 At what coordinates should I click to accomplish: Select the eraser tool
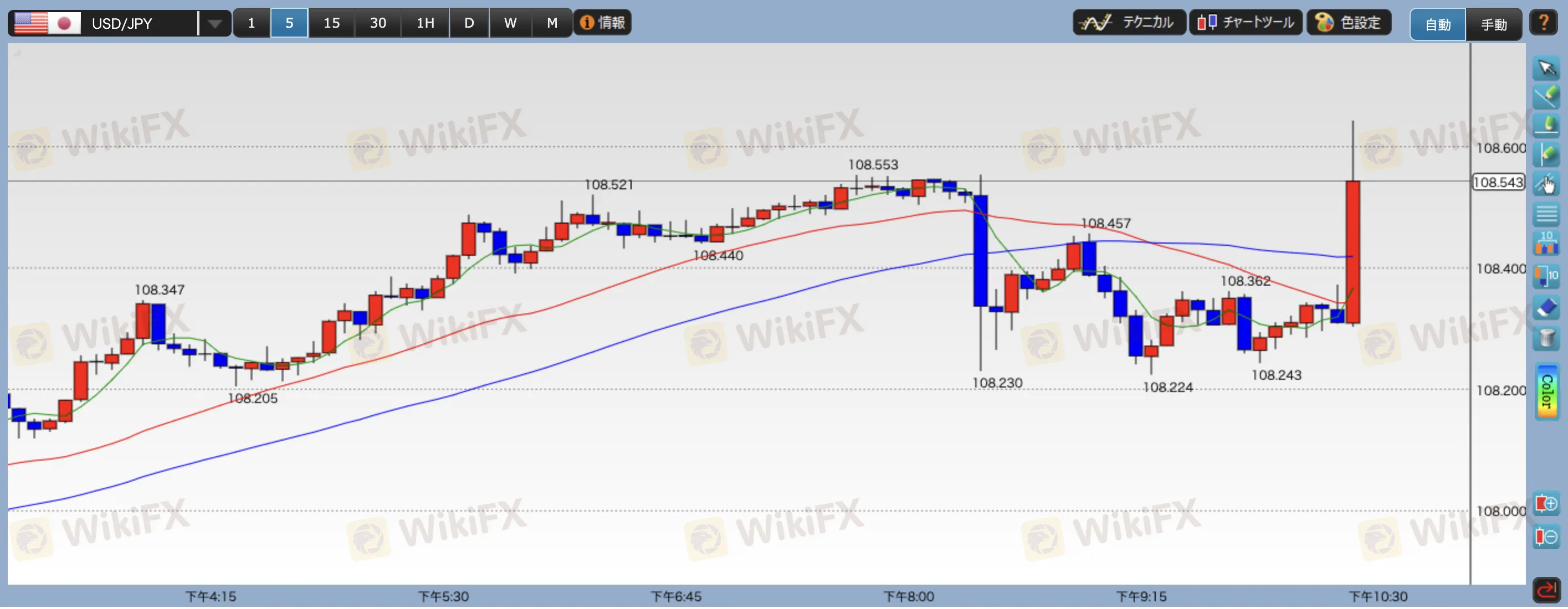coord(1546,308)
